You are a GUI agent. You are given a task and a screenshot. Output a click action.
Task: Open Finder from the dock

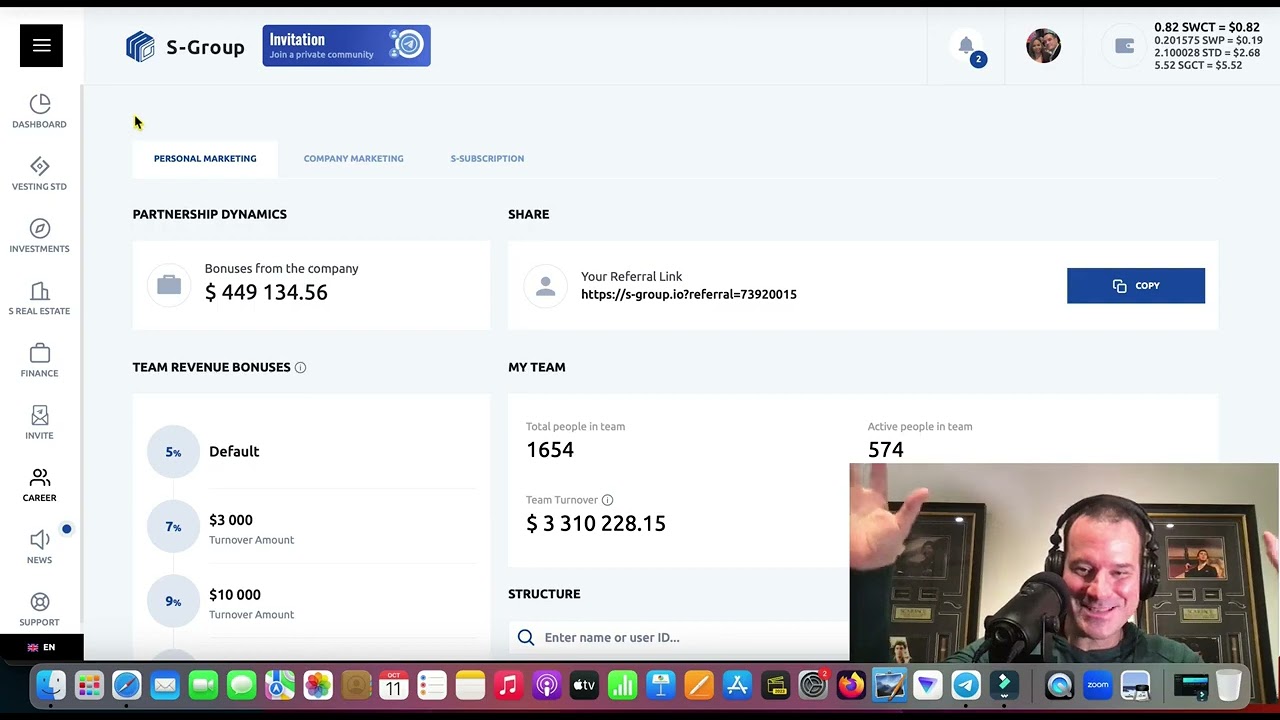pyautogui.click(x=51, y=685)
